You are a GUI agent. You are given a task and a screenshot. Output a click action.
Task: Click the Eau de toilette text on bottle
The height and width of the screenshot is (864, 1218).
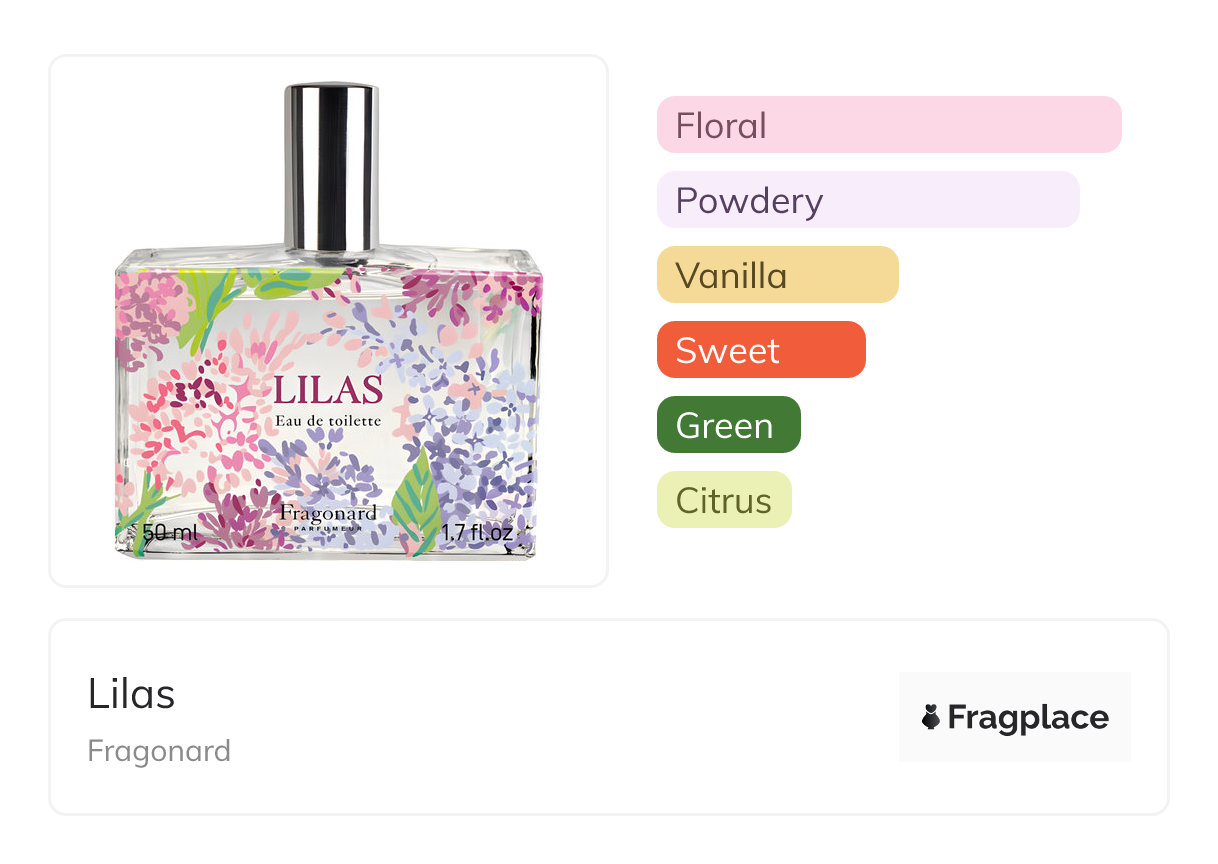[x=329, y=421]
